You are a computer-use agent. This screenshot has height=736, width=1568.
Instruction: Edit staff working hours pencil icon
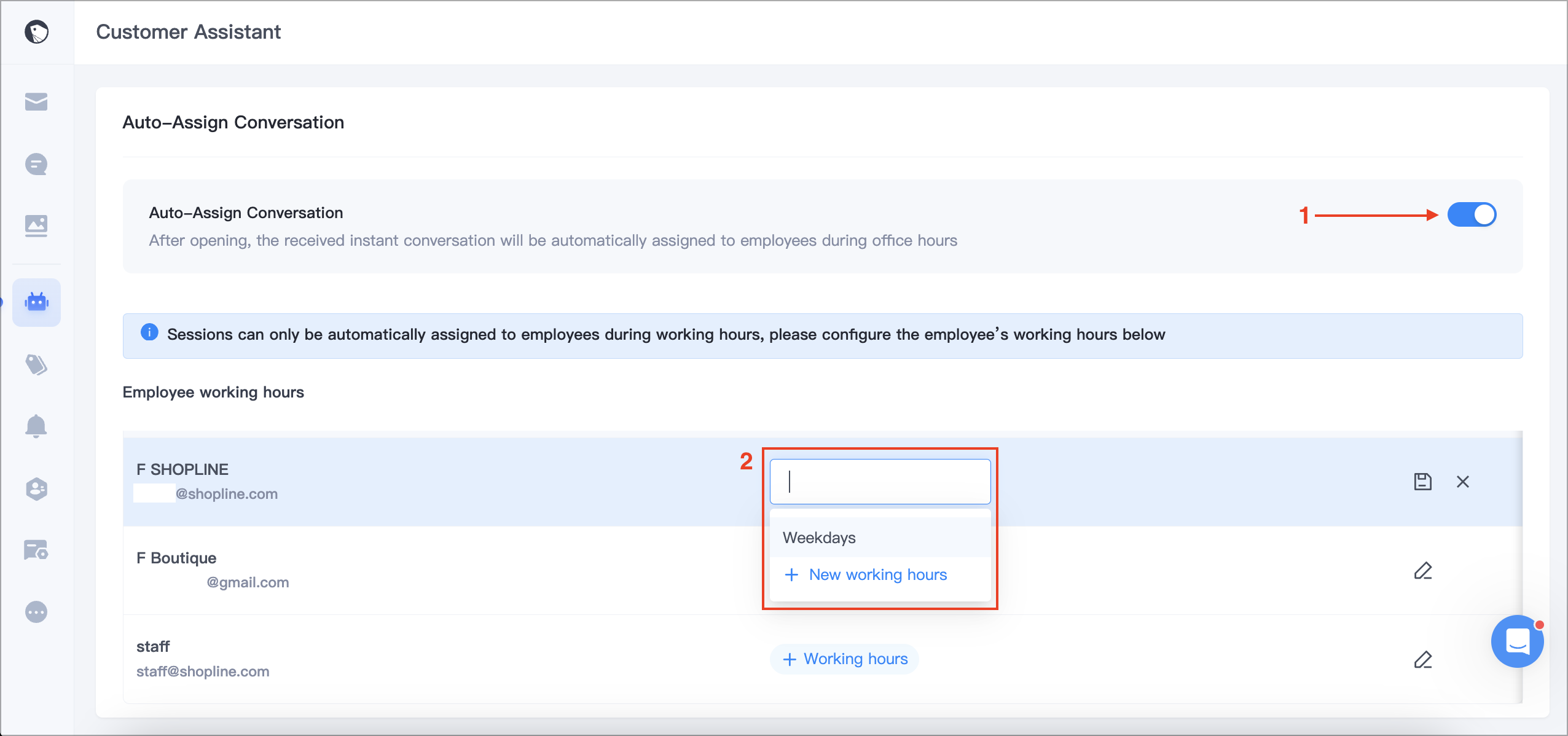pyautogui.click(x=1423, y=659)
